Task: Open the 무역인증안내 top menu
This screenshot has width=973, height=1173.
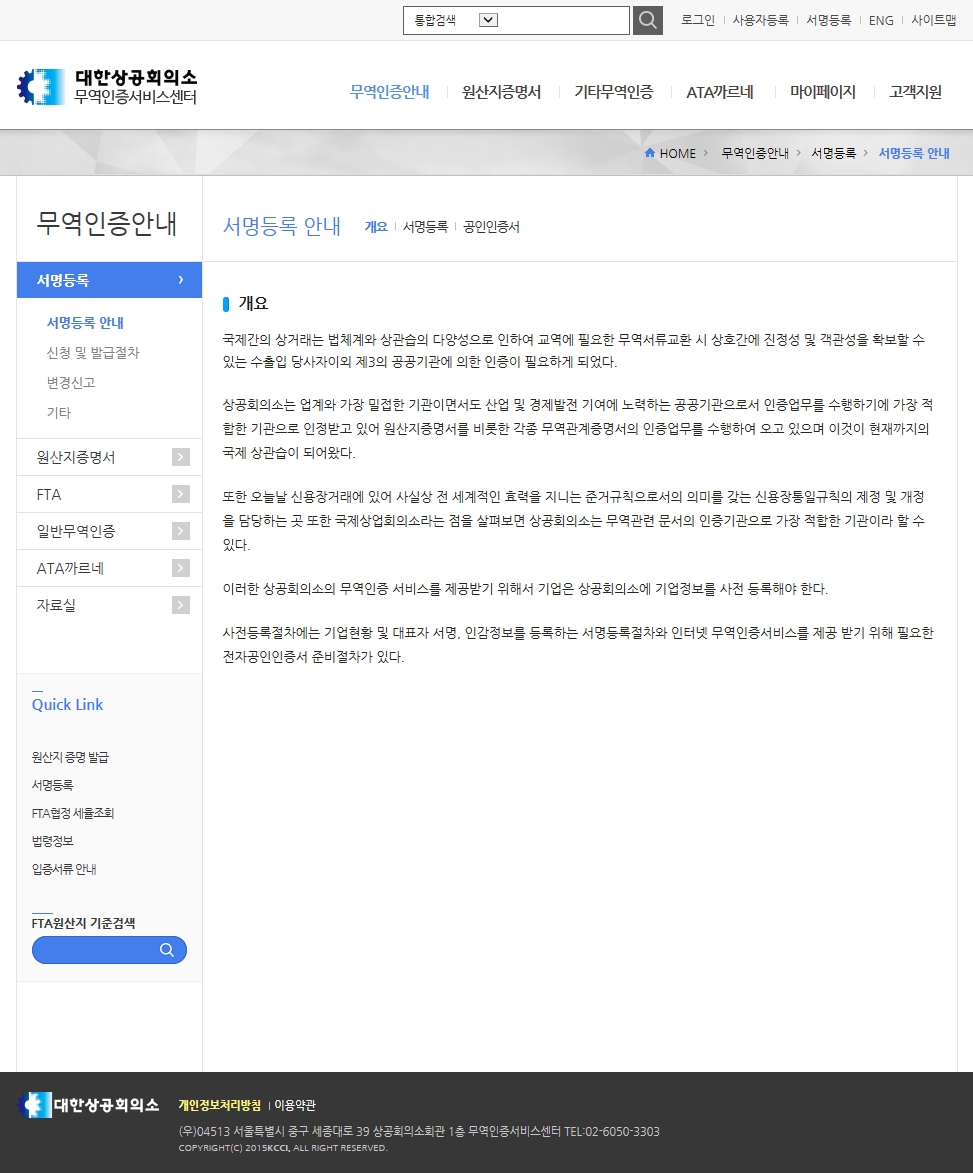Action: (390, 92)
